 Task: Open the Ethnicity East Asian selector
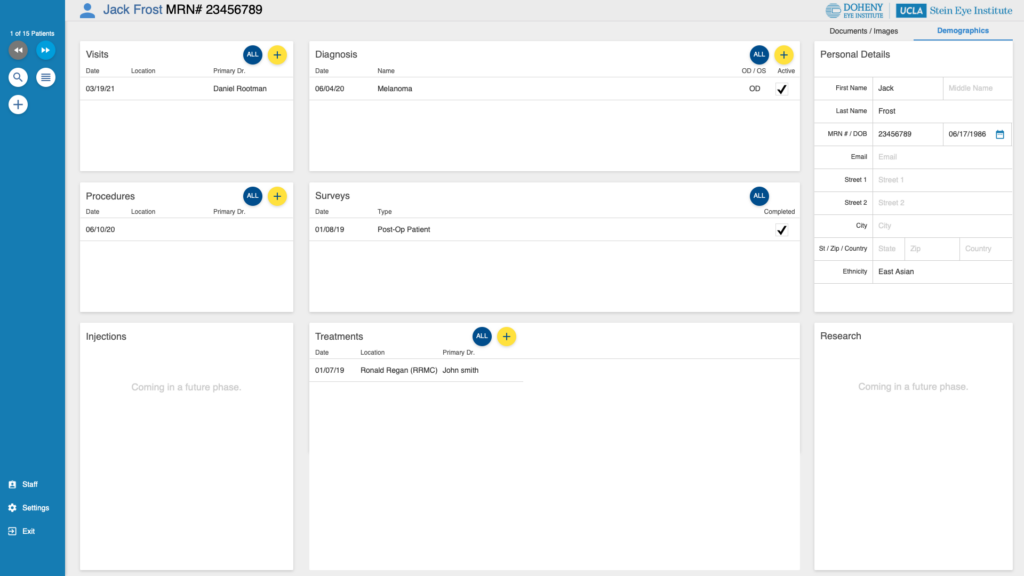[x=940, y=271]
